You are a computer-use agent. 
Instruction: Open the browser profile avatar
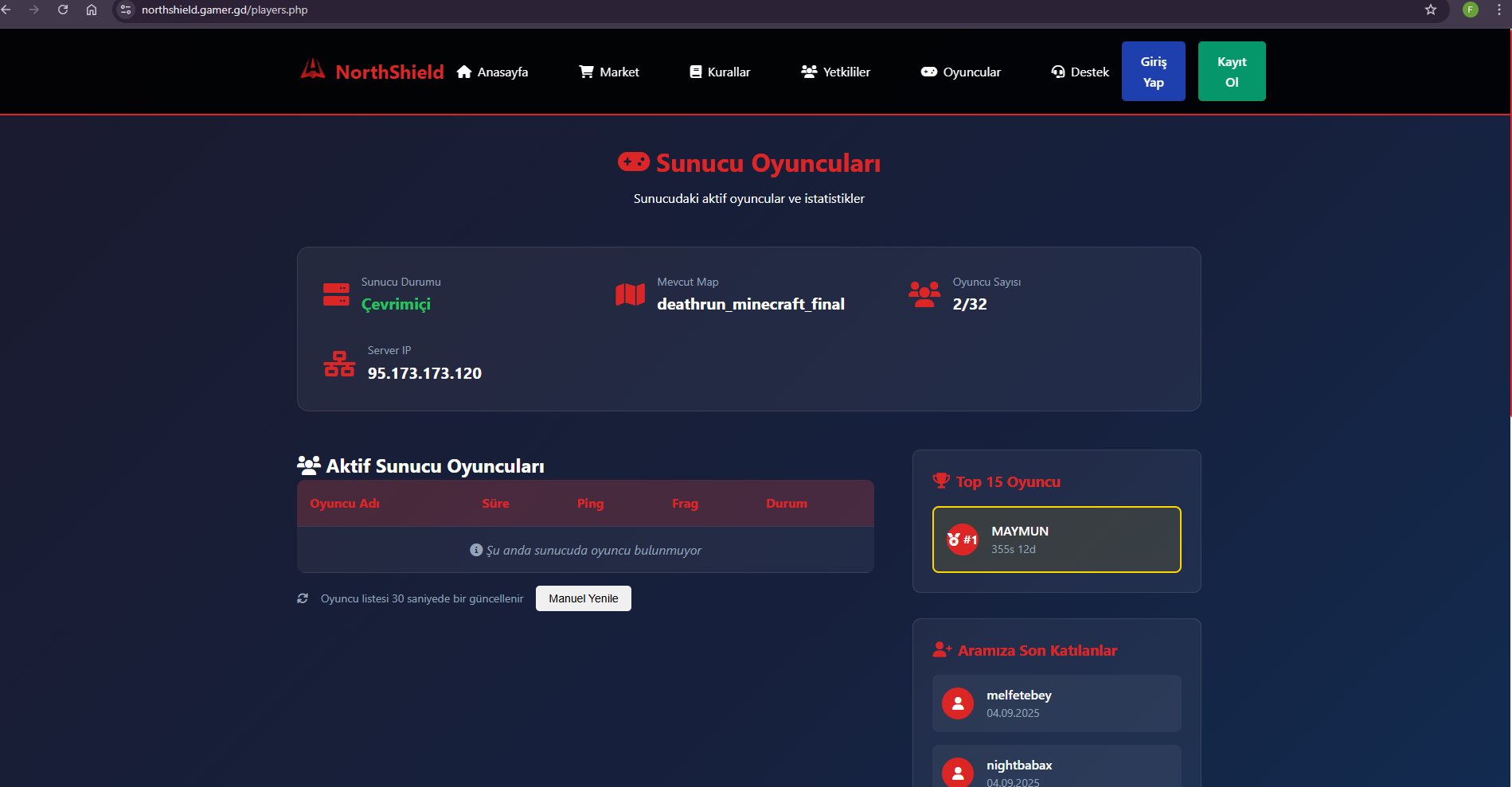pos(1471,10)
